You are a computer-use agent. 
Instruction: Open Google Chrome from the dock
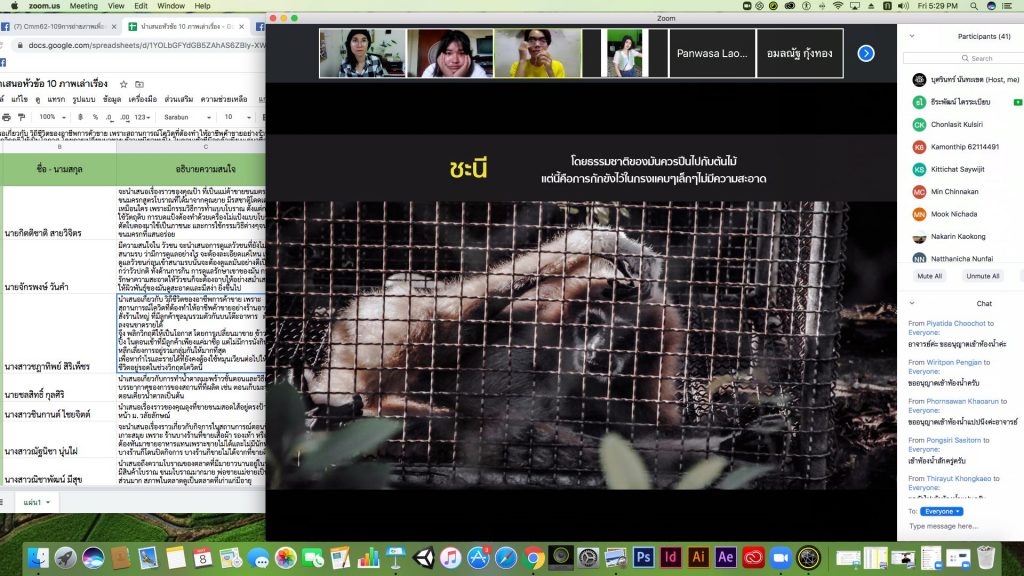pos(534,557)
